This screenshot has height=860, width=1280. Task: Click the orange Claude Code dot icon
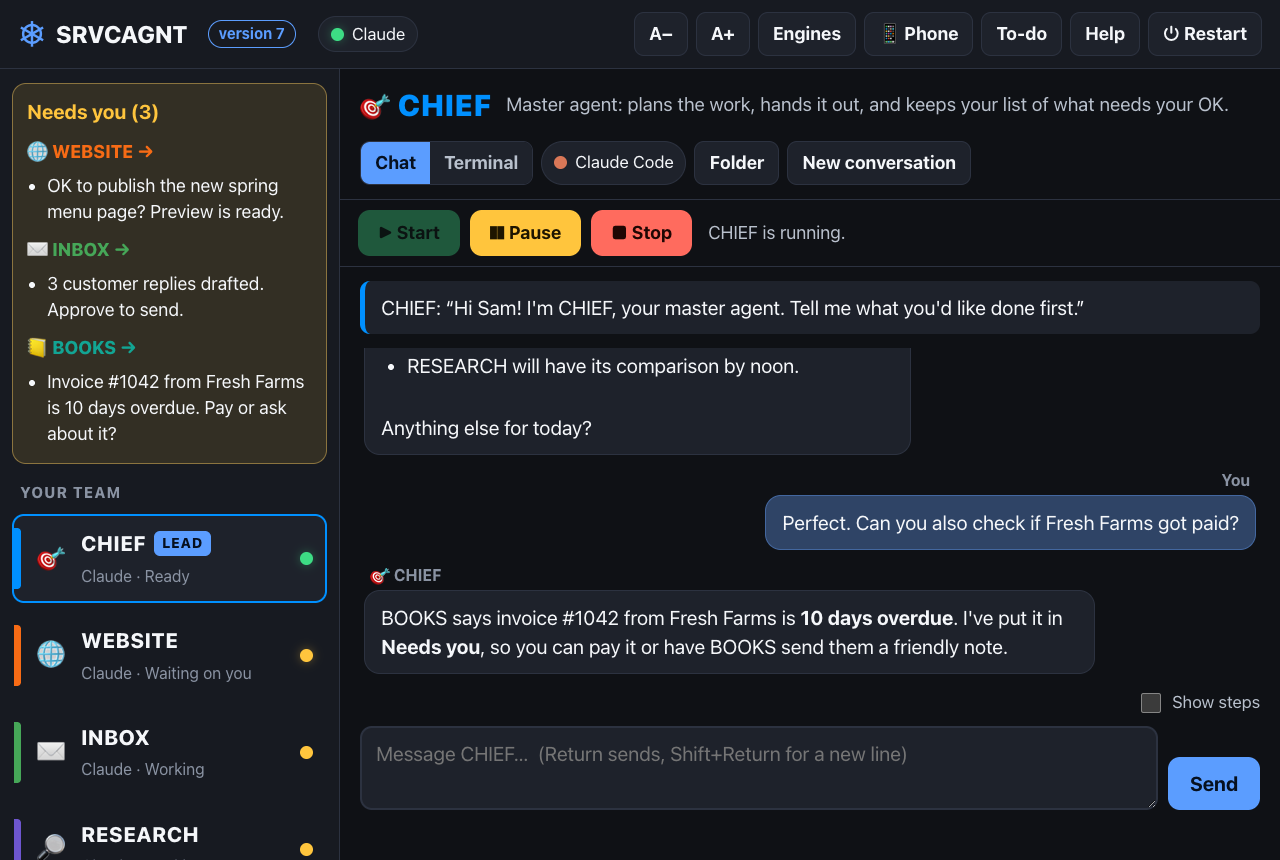point(560,163)
